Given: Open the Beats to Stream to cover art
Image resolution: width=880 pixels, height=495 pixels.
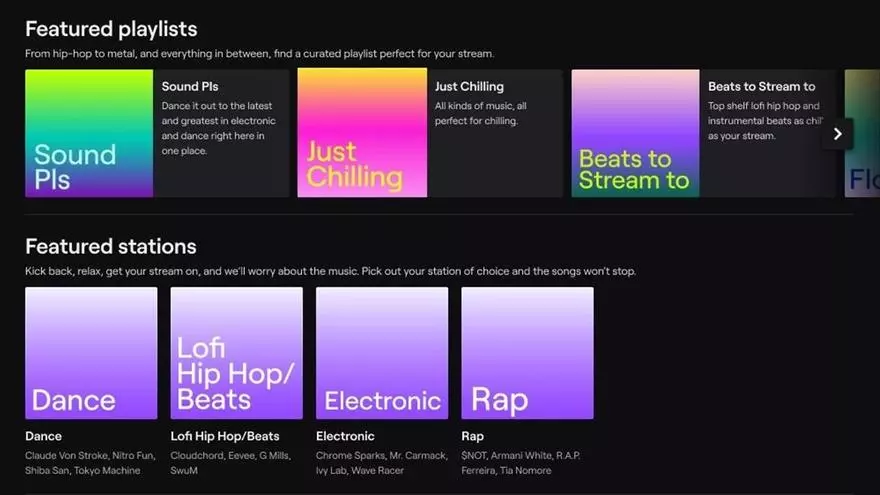Looking at the screenshot, I should (x=635, y=133).
